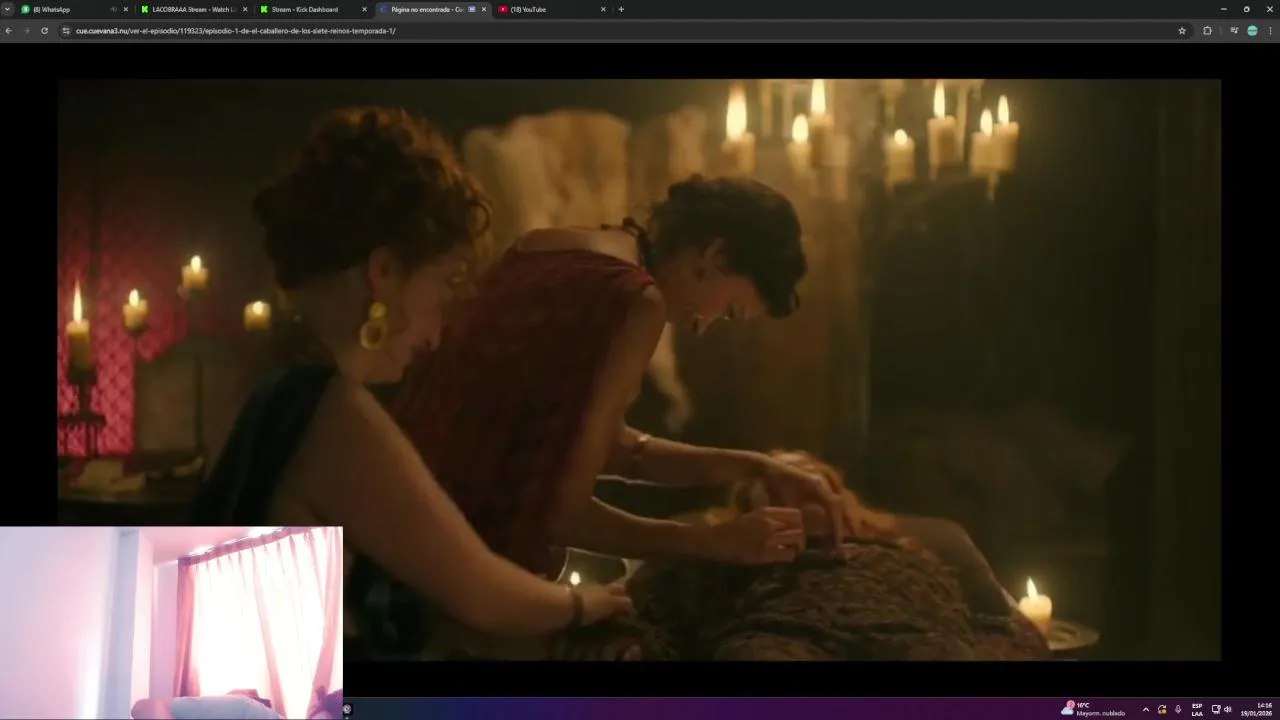Mute the WhatsApp tab audio icon

(113, 9)
